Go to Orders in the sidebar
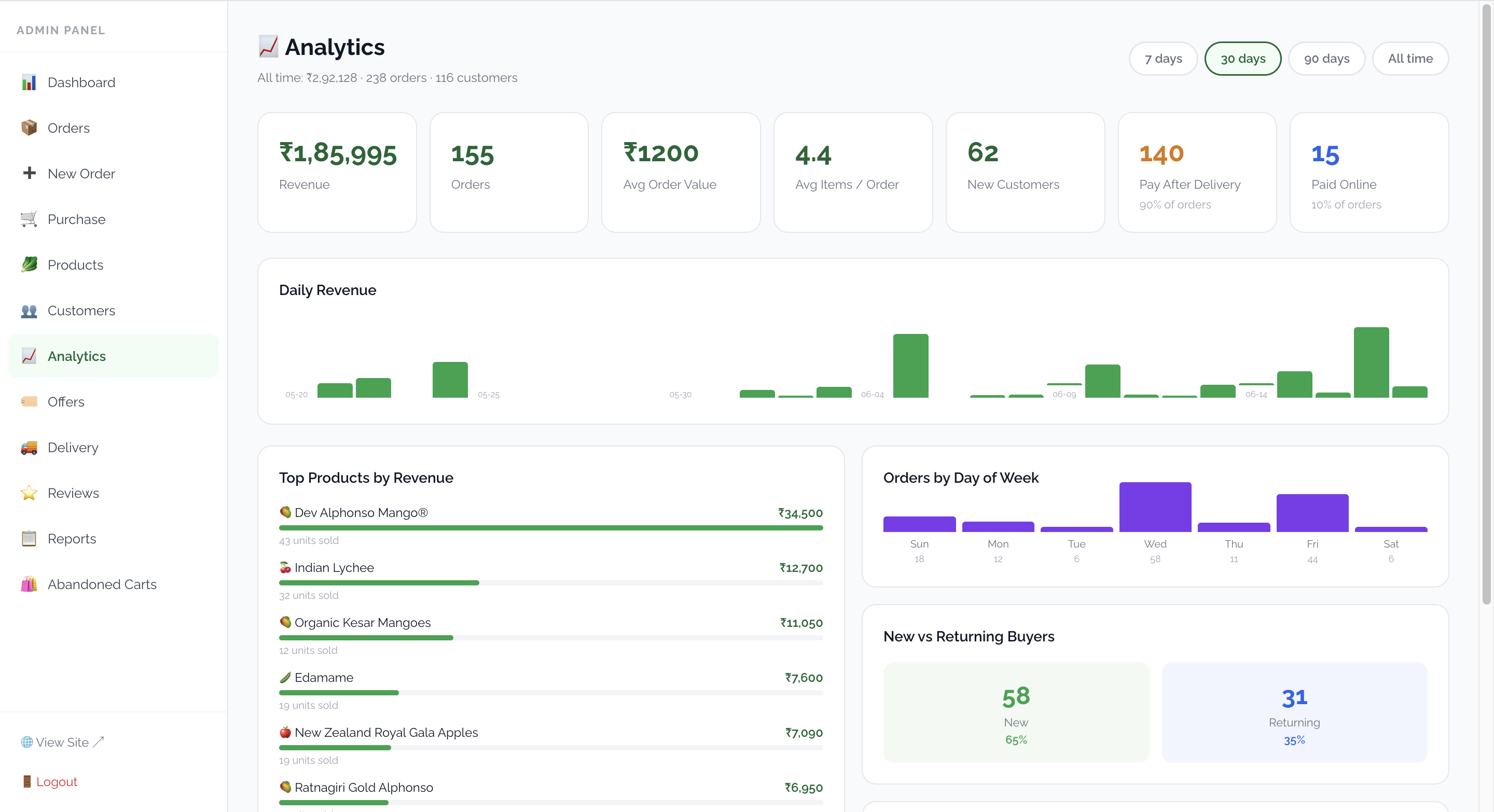 114,128
